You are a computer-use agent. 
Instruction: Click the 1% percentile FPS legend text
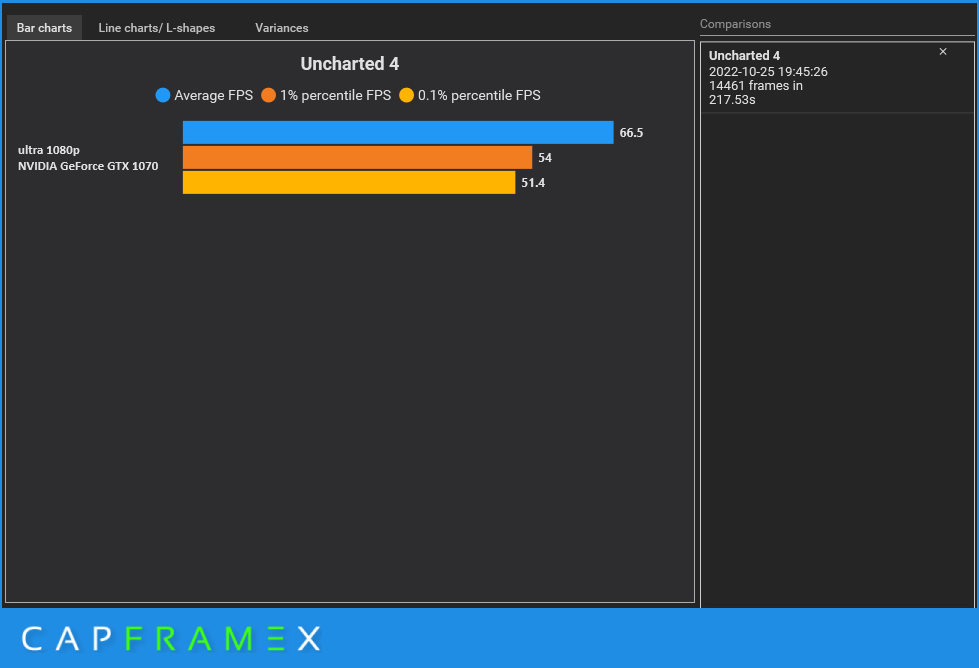click(335, 95)
